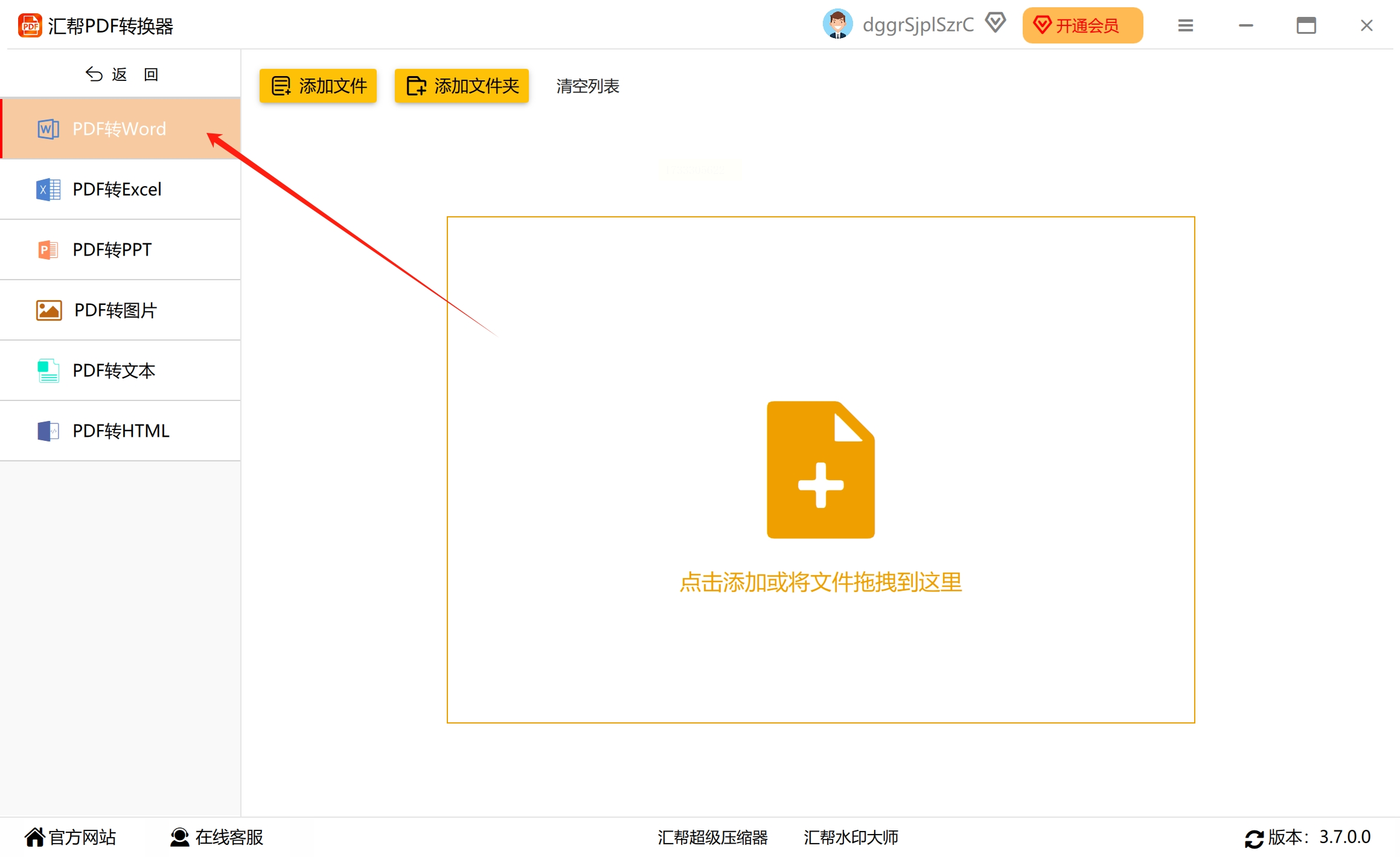Click the version refresh icon near 3.7.0.0
The image size is (1400, 857).
[1256, 837]
